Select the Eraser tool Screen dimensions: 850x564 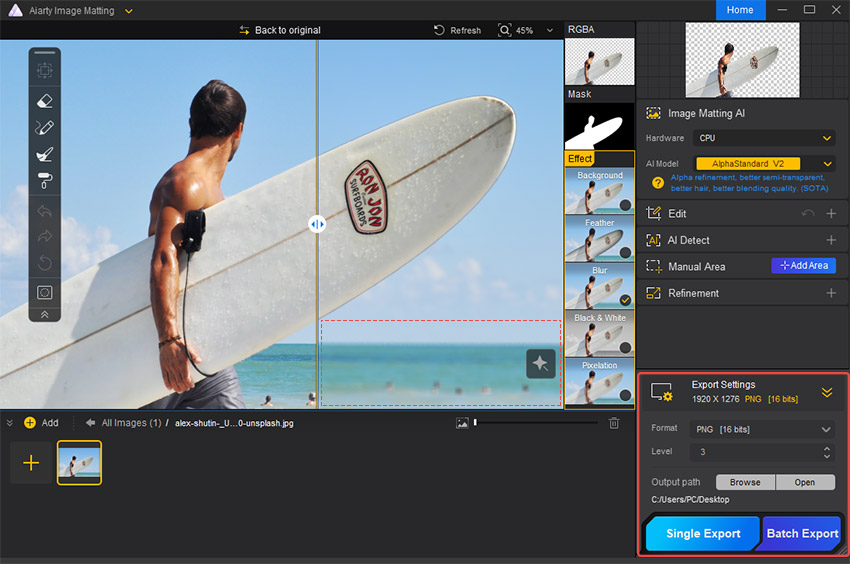(44, 101)
